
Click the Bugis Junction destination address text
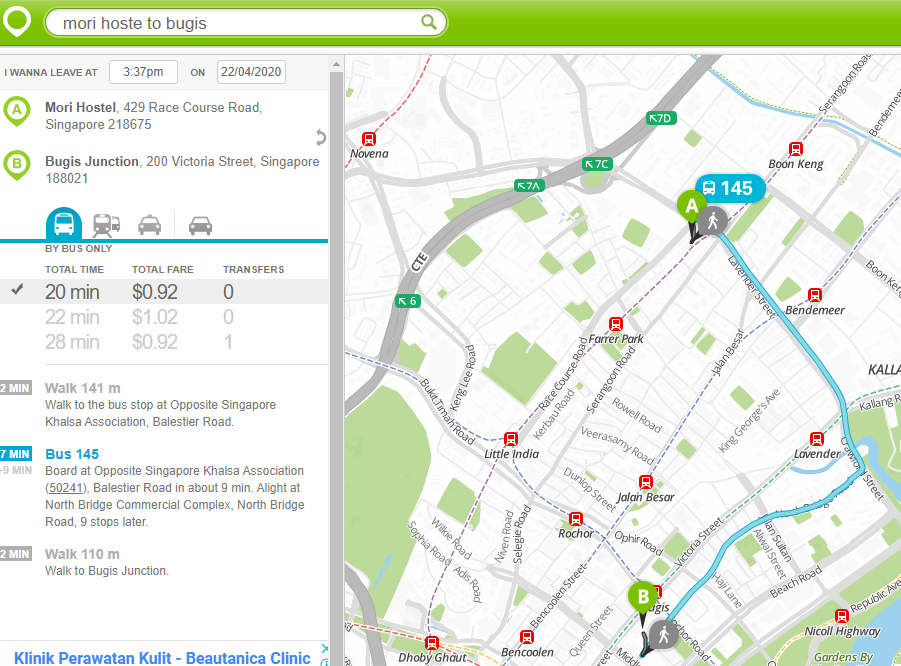(x=182, y=170)
